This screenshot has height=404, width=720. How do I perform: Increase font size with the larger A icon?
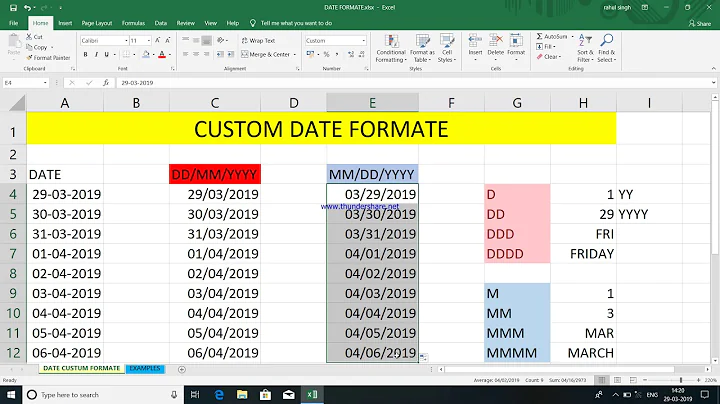coord(158,40)
